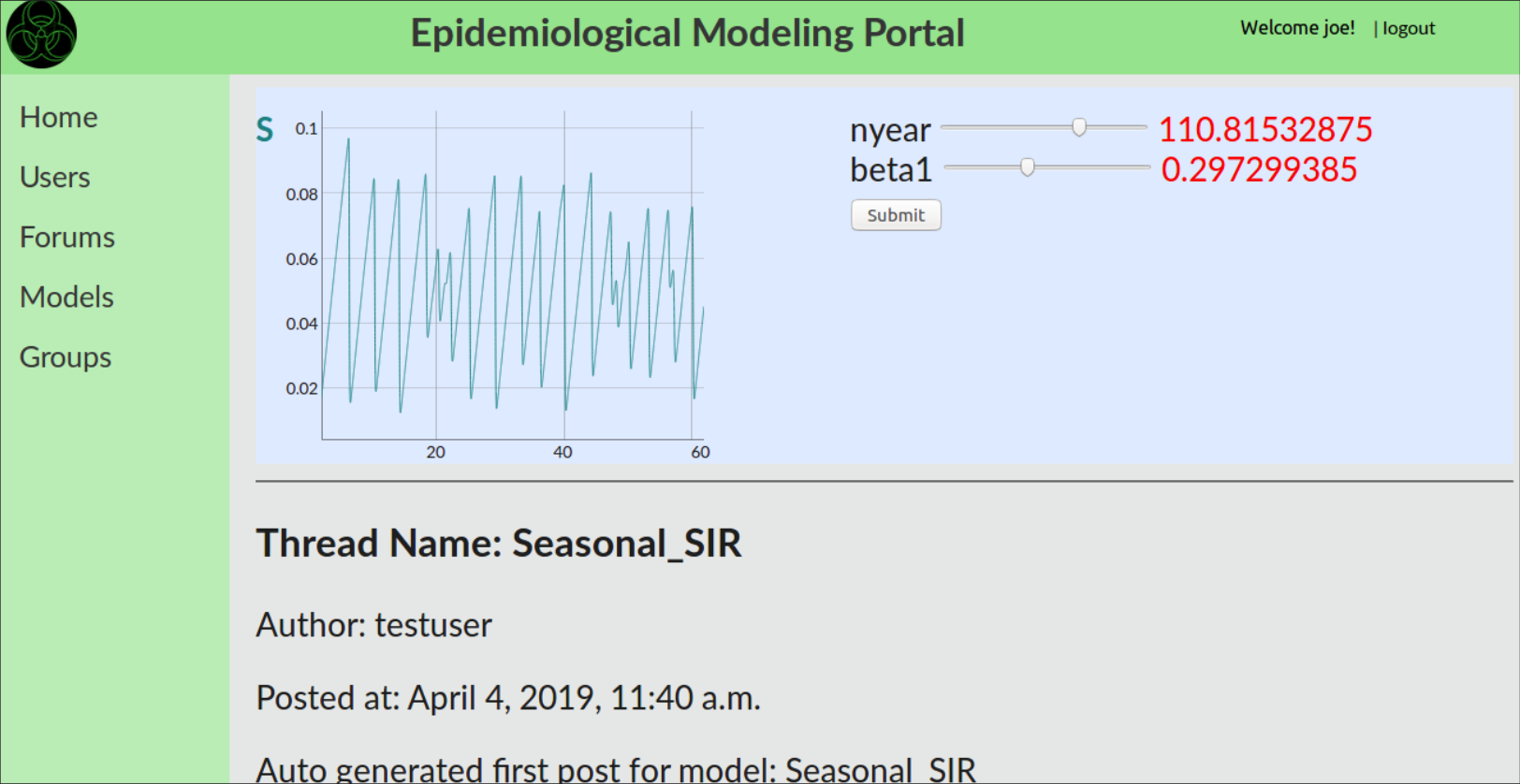Image resolution: width=1520 pixels, height=784 pixels.
Task: Click the beta1 slider handle
Action: [1028, 167]
